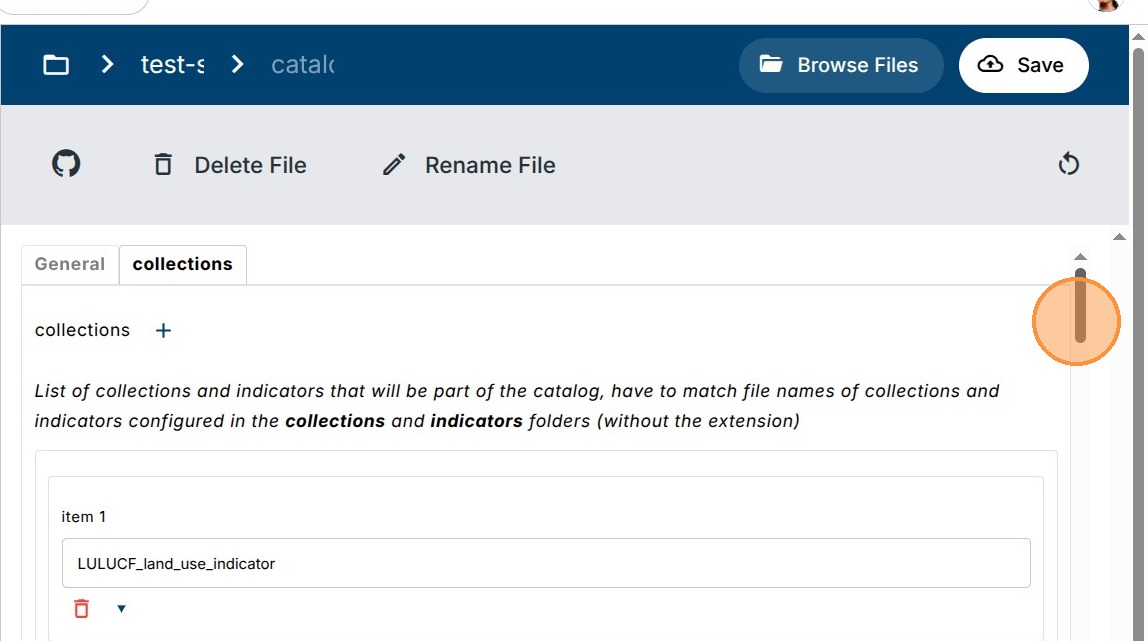Delete item 1 using red trash icon
Screen dimensions: 1148x641
(82, 608)
